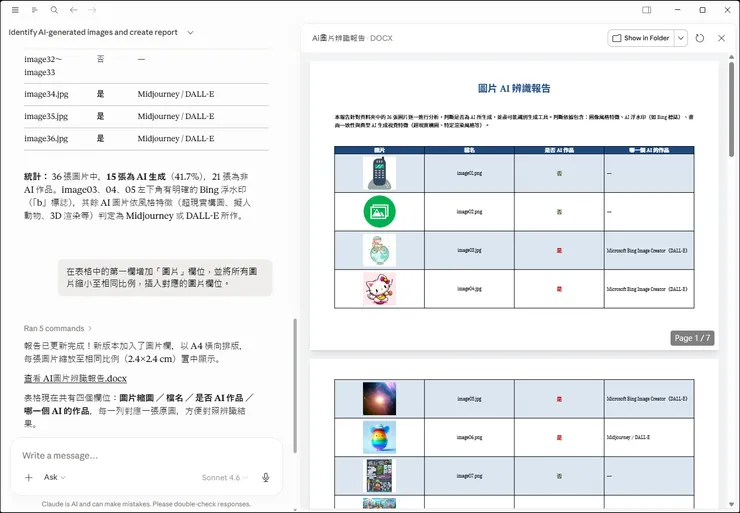Click the image32~image33 row text
Screen dimensions: 740x513
click(x=43, y=66)
